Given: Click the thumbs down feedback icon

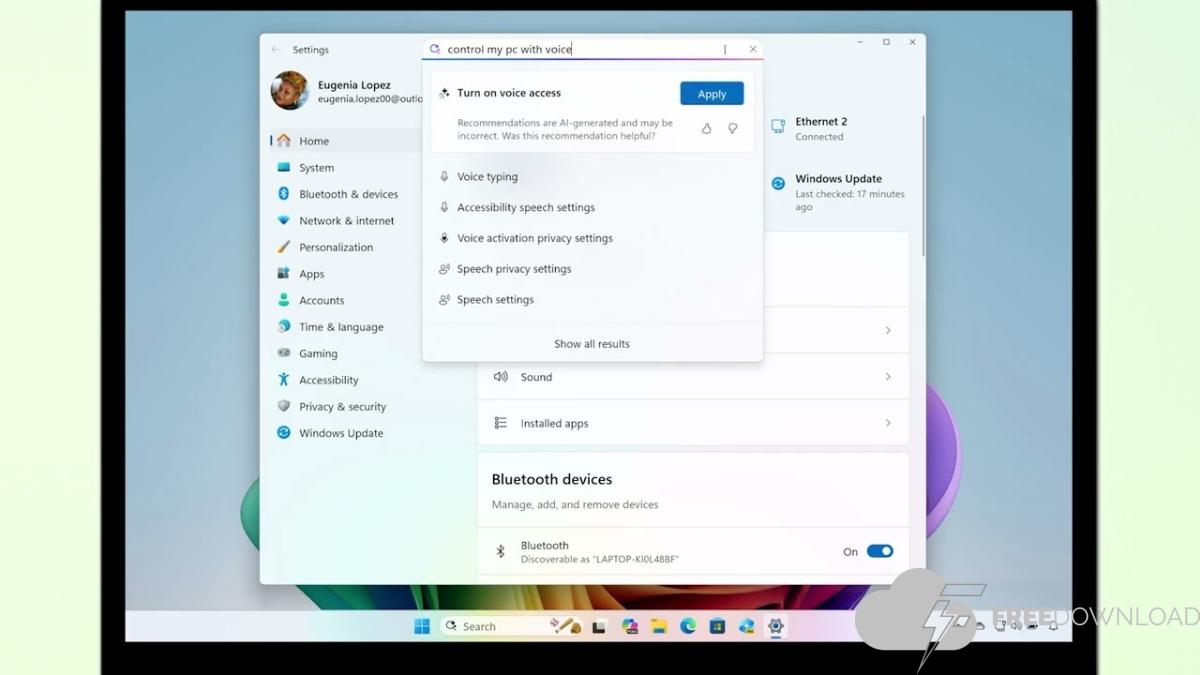Looking at the screenshot, I should (733, 129).
